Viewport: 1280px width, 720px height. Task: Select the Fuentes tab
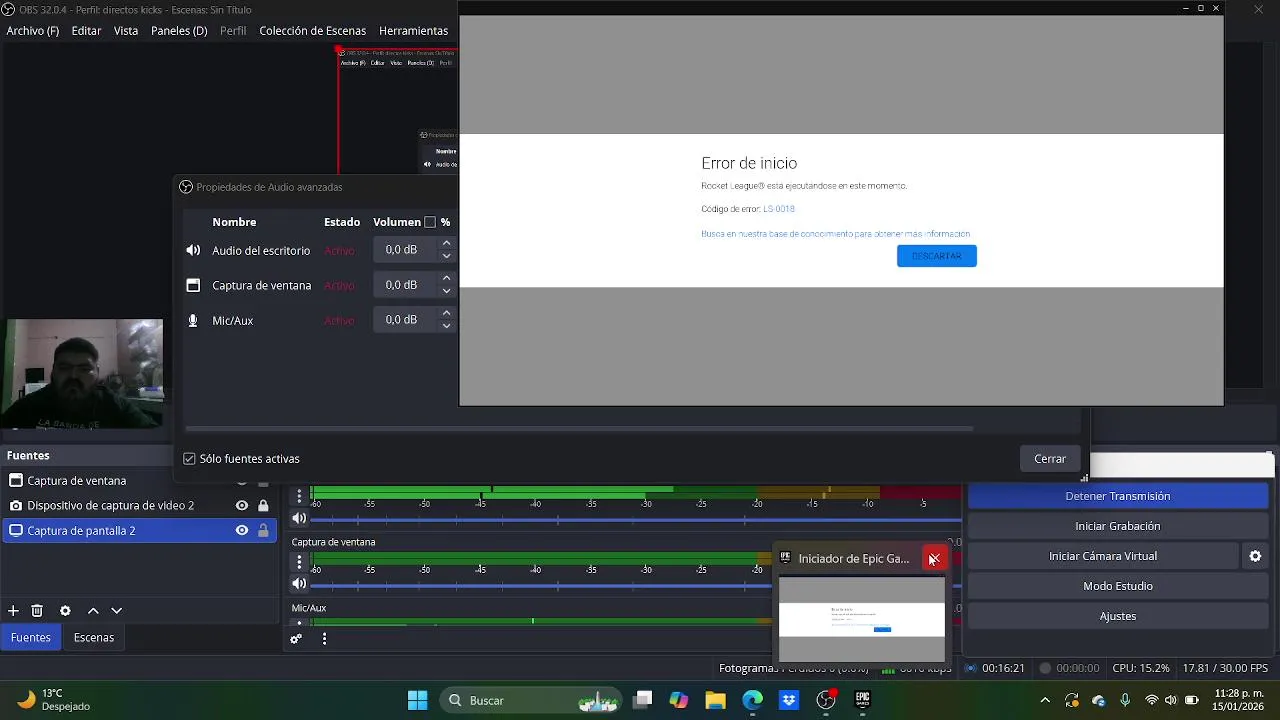[x=31, y=637]
